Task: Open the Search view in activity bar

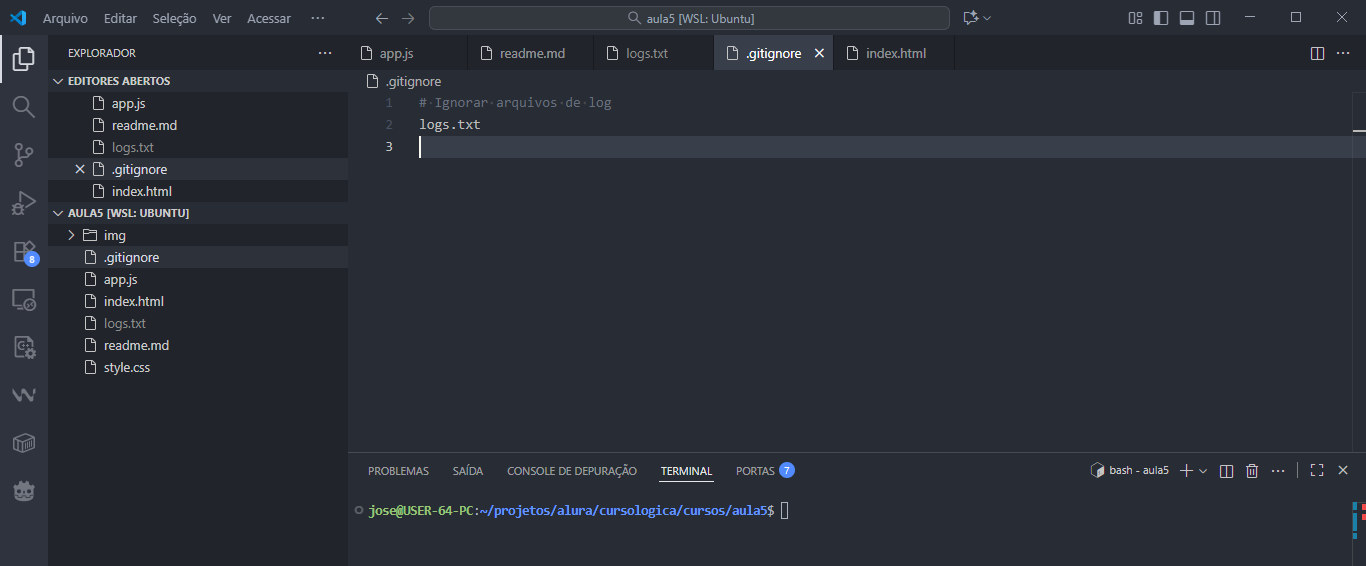Action: point(23,107)
